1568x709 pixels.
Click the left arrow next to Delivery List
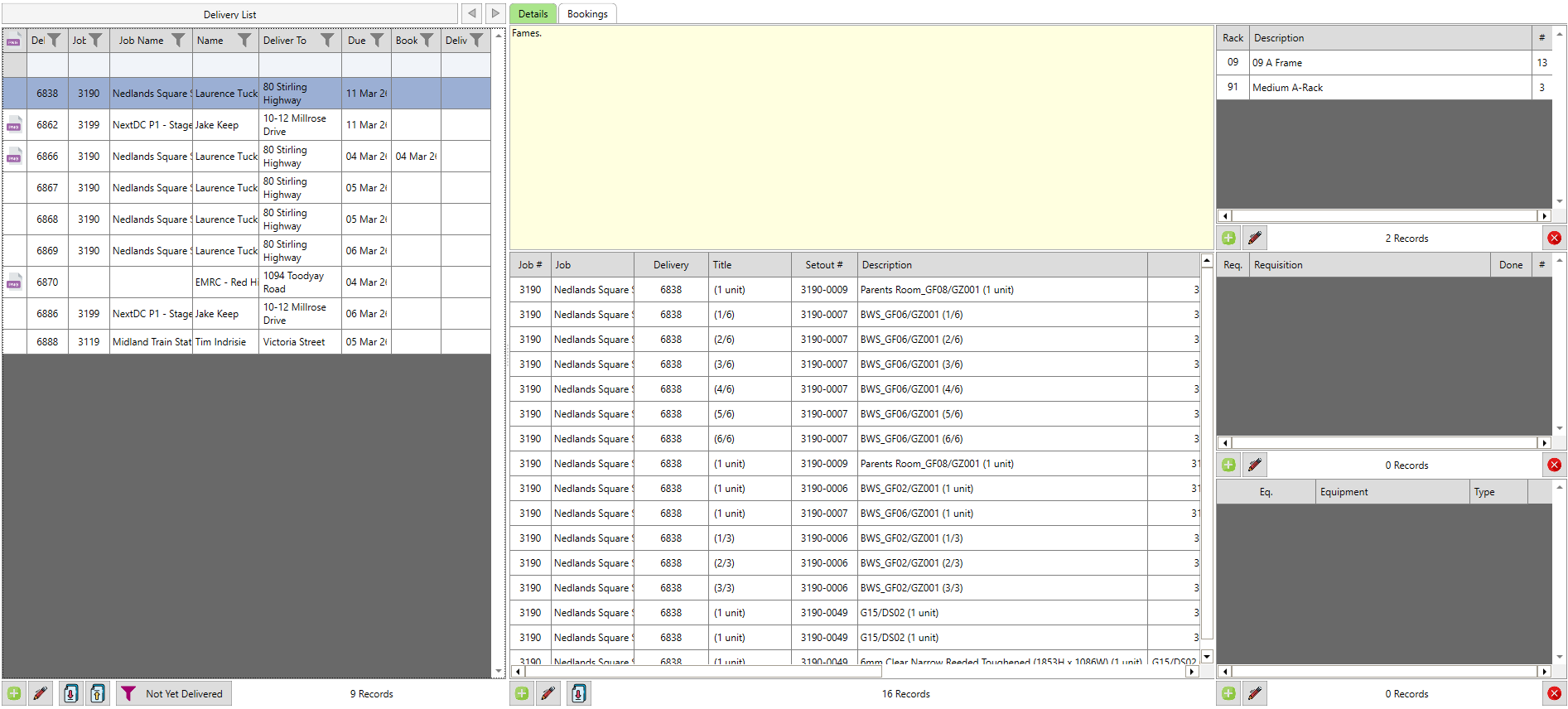point(471,13)
